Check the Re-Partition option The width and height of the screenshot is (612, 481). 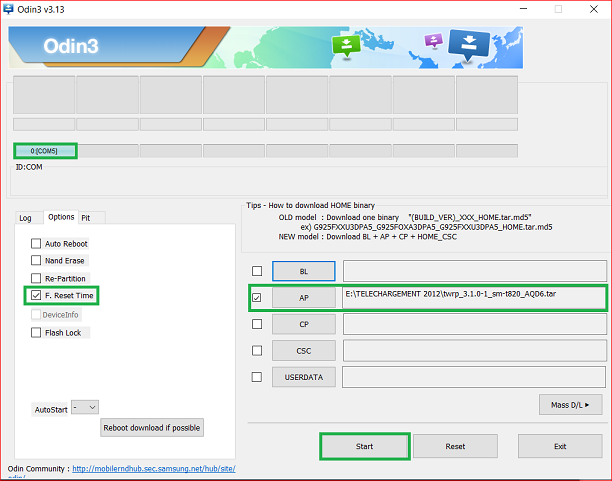[x=36, y=278]
